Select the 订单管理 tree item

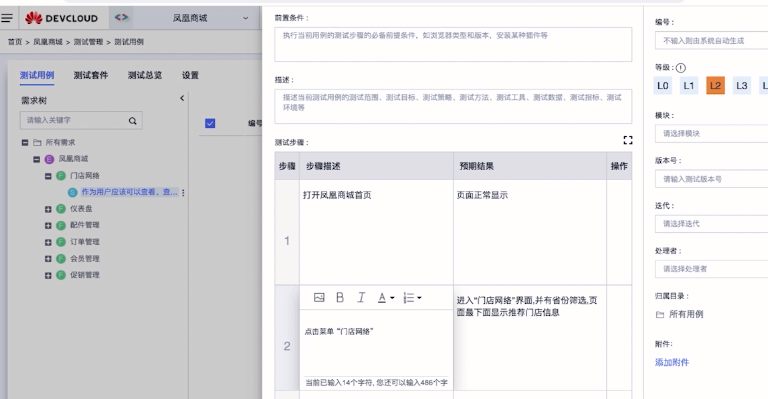pos(78,242)
